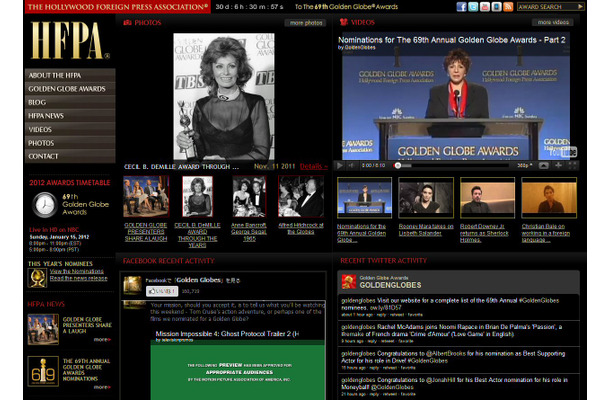610x400 pixels.
Task: Open the orange RSS feed icon
Action: [x=508, y=7]
